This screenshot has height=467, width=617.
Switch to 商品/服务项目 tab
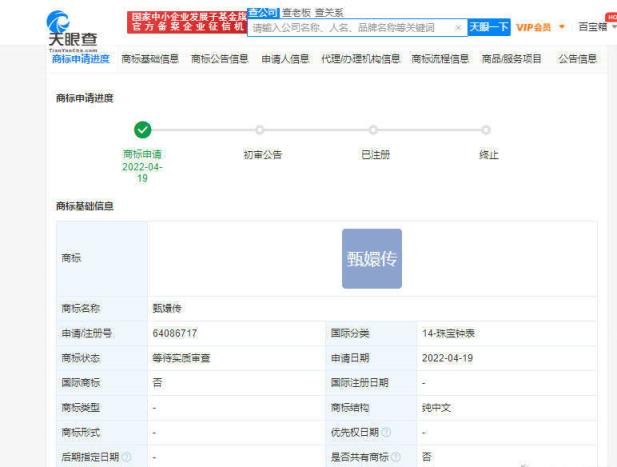coord(512,59)
